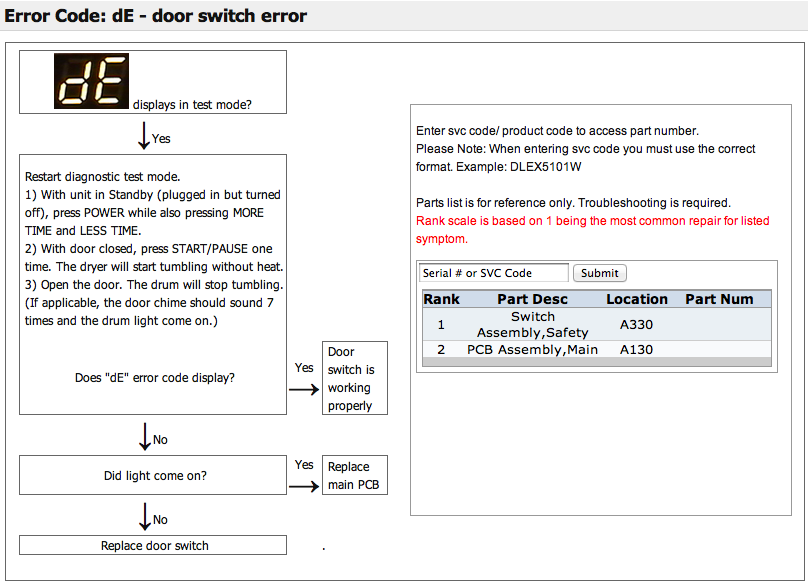Select the Part Desc column header
808x585 pixels.
[x=532, y=299]
